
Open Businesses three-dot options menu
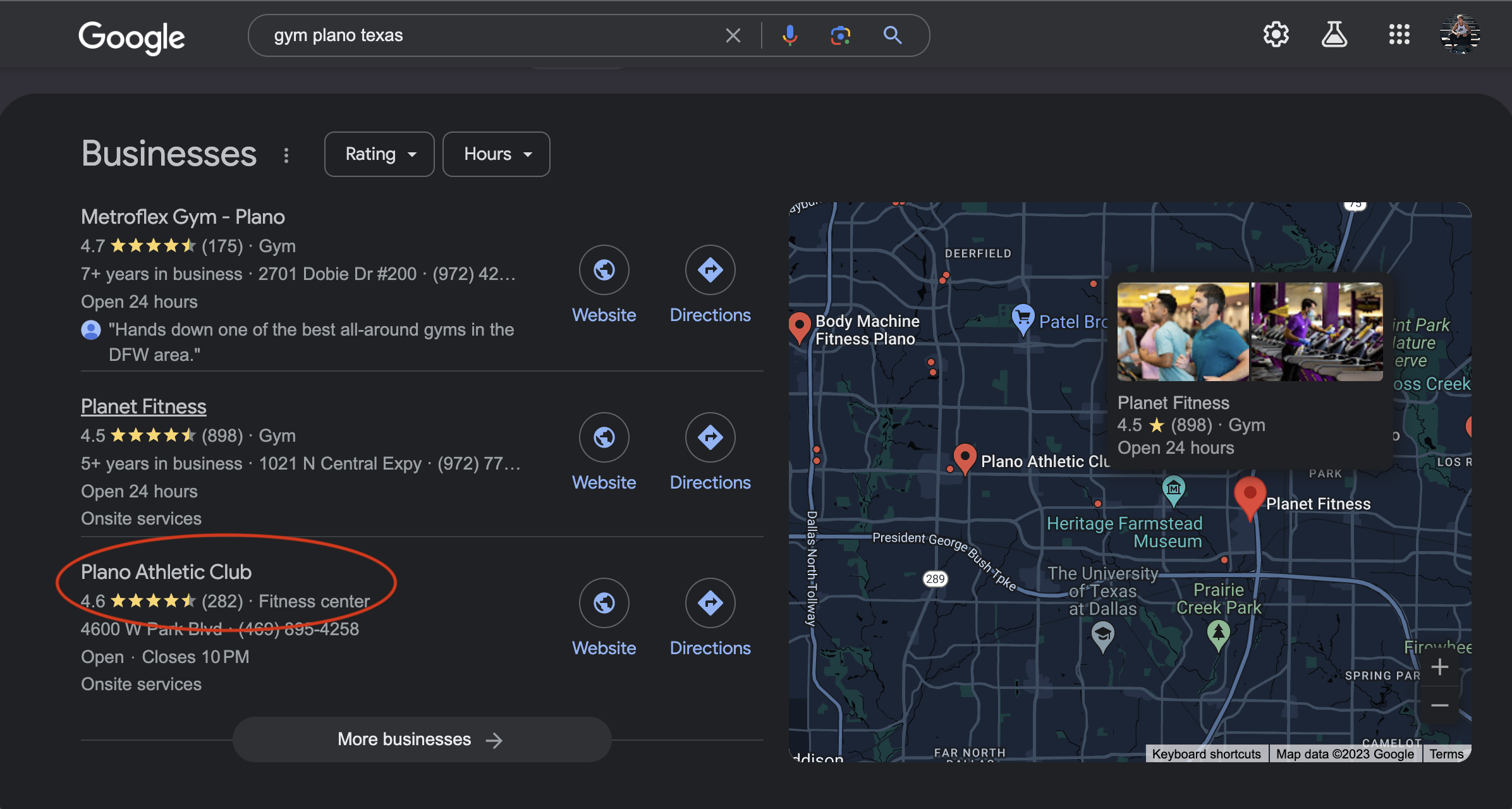(286, 155)
